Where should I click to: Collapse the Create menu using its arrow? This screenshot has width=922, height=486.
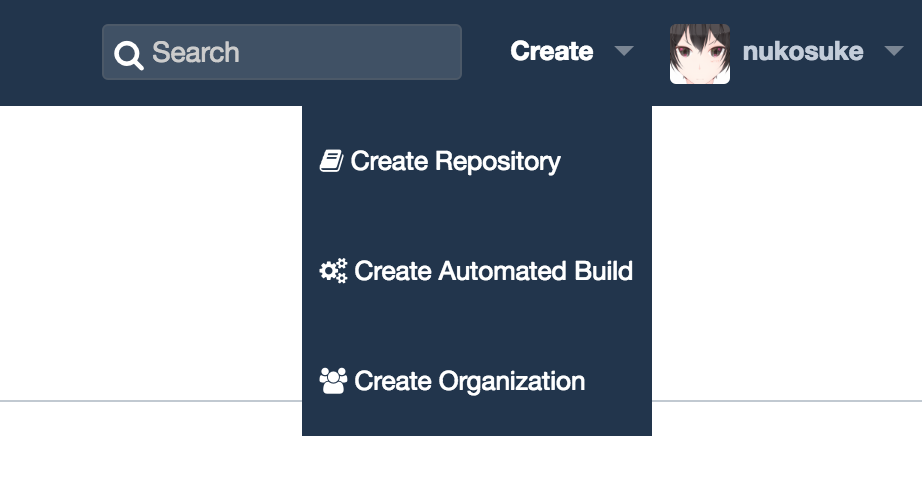[624, 51]
